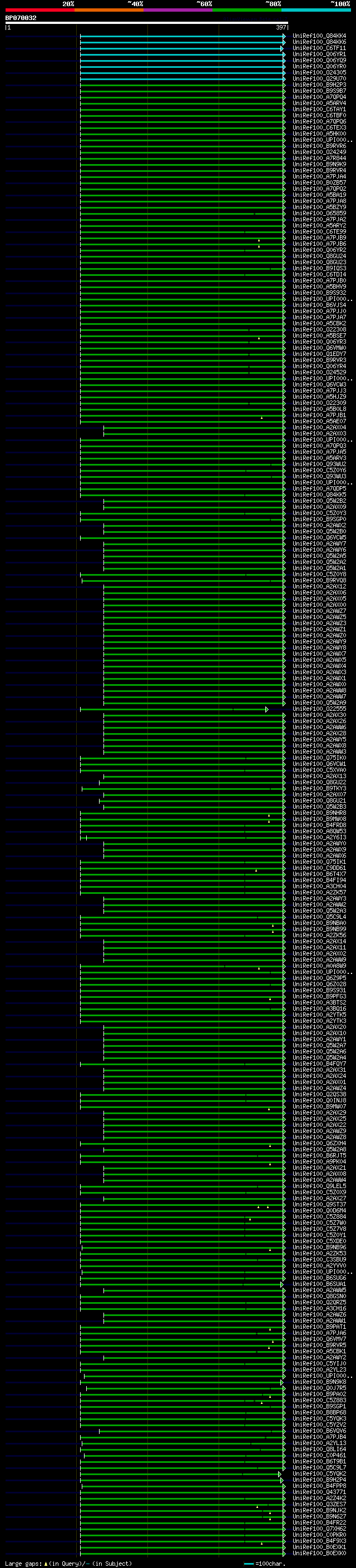Screen dimensions: 356x1568
Task: Click hit label UniRef100_B9S9B7
Action: (x=319, y=91)
